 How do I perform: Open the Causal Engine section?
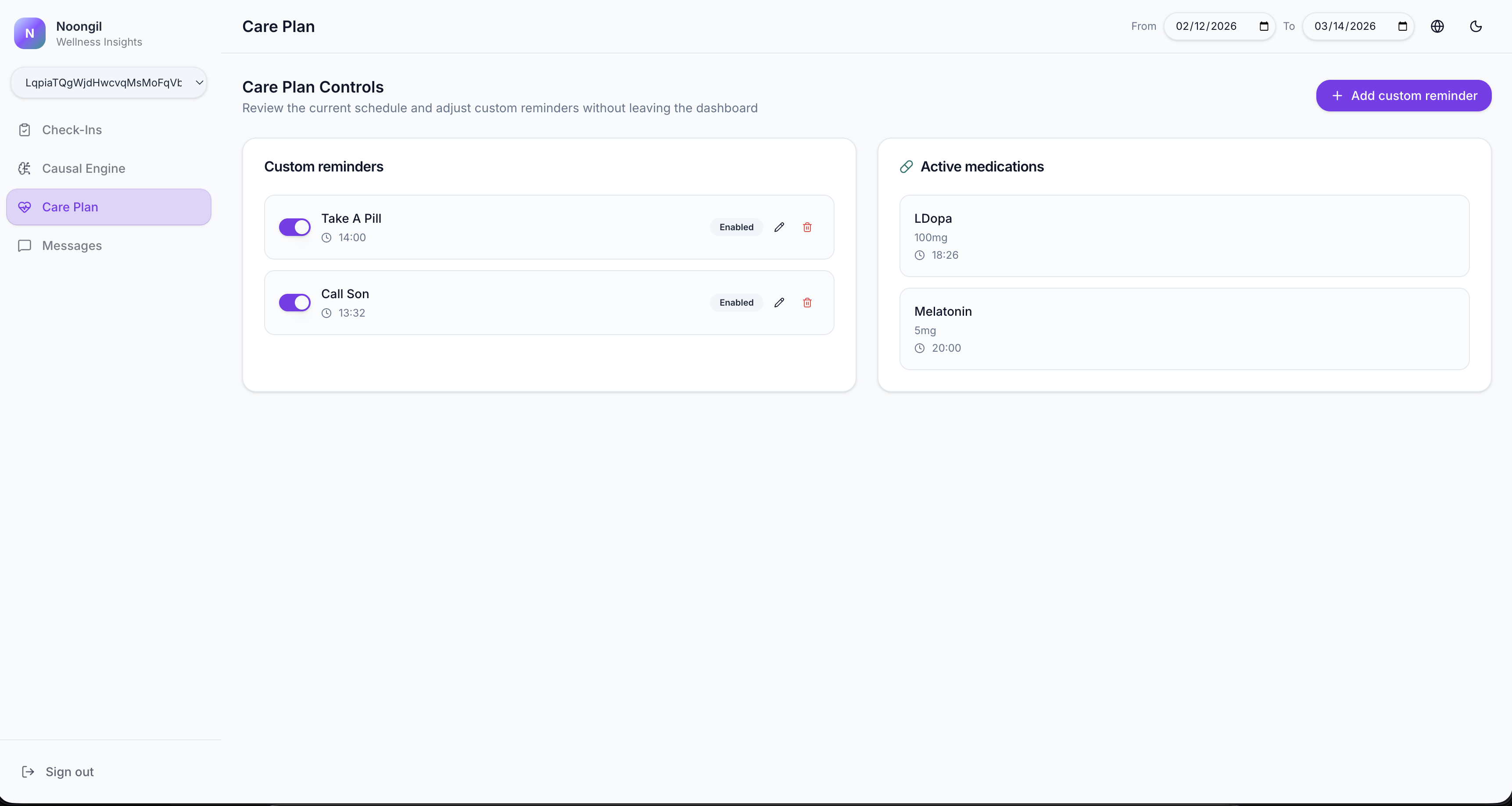83,168
